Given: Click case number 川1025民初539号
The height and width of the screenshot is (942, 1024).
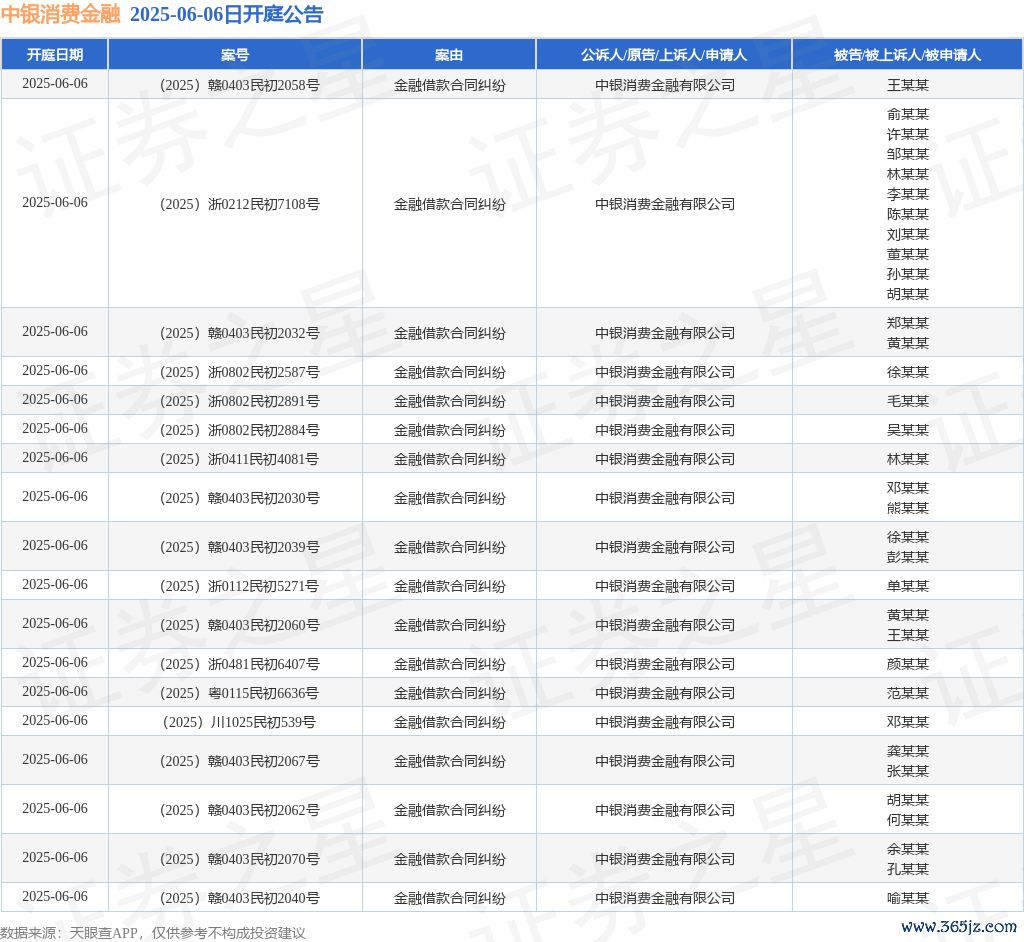Looking at the screenshot, I should coord(240,723).
